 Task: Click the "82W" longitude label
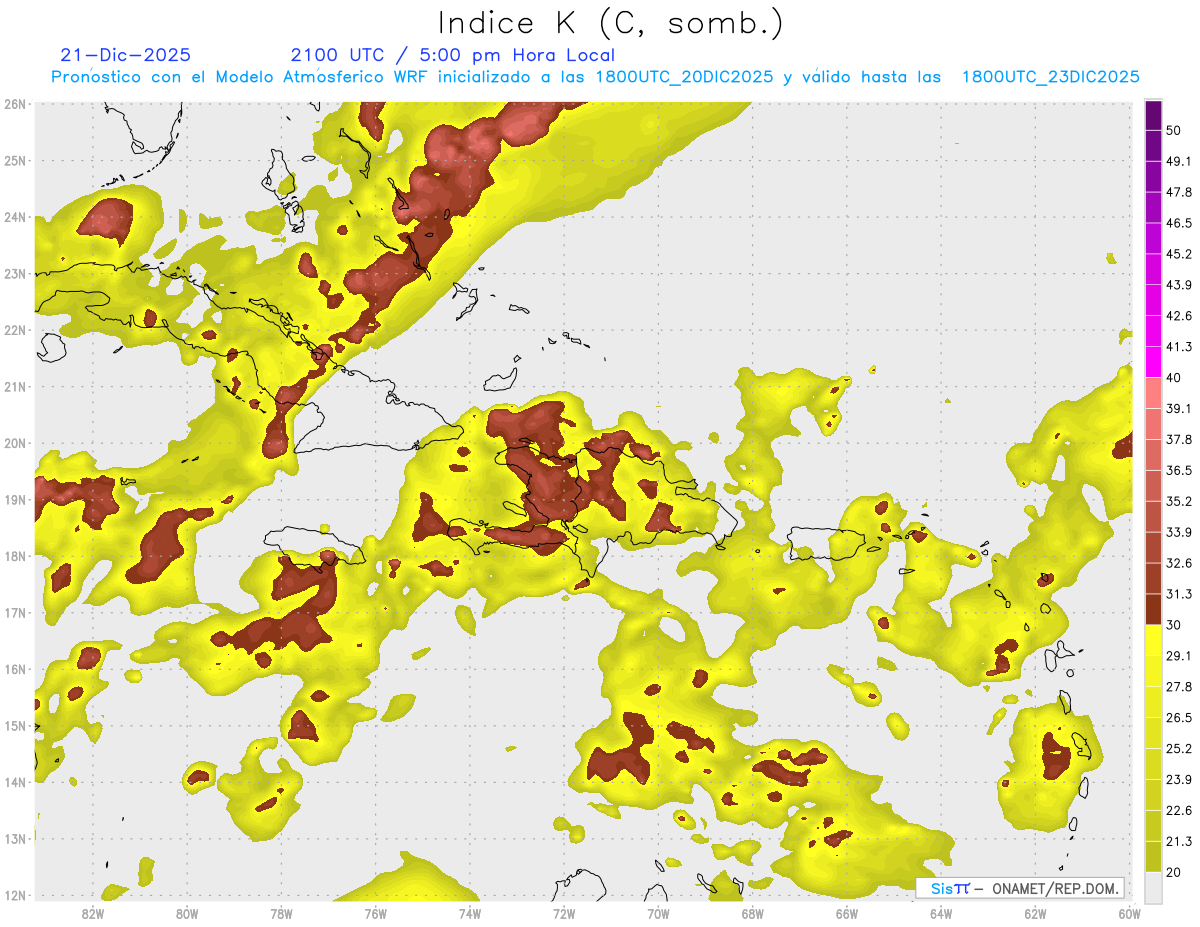point(93,913)
